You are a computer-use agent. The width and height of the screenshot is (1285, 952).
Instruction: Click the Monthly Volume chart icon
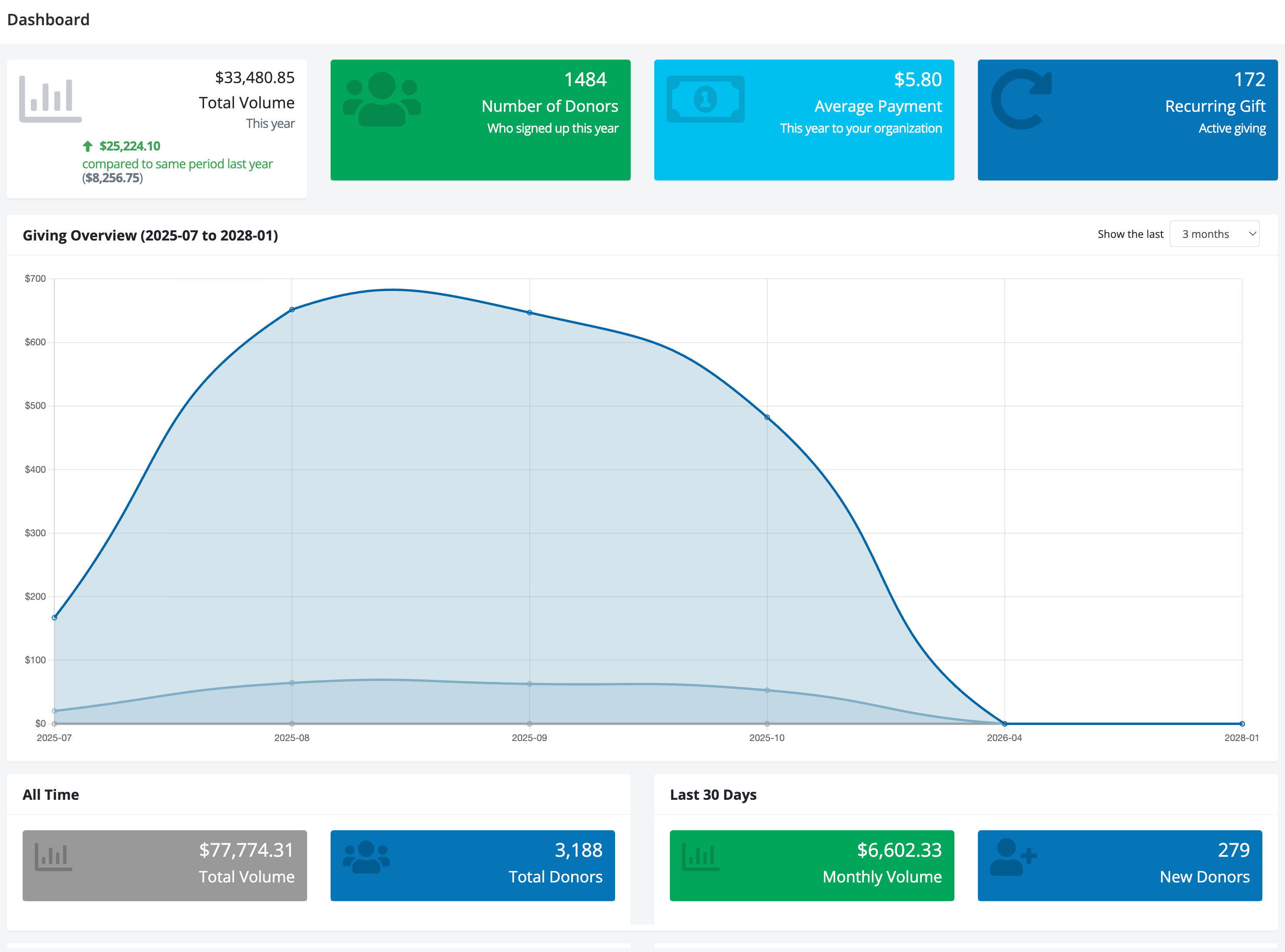[x=701, y=857]
